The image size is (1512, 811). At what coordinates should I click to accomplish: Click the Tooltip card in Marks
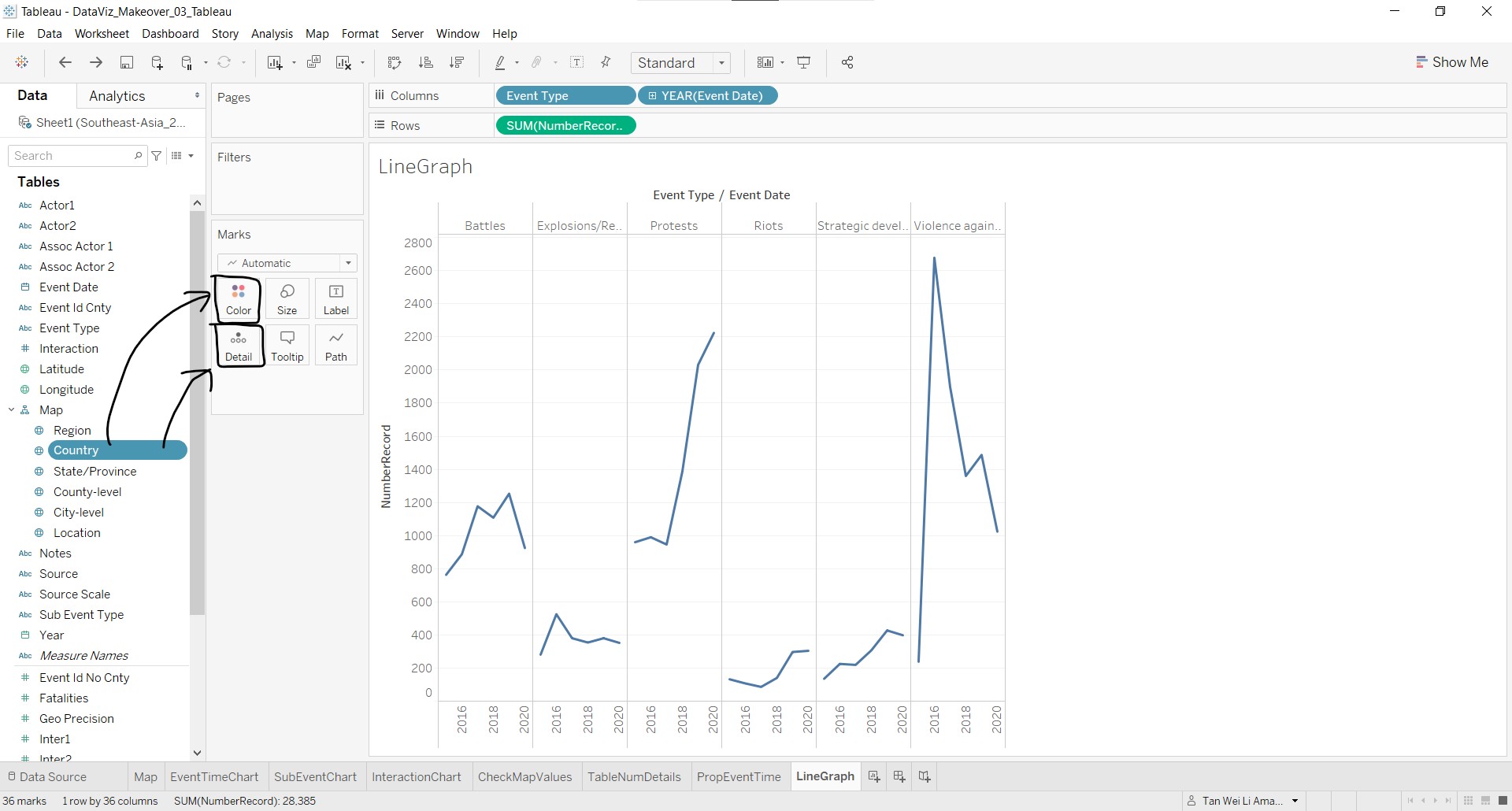click(x=287, y=346)
